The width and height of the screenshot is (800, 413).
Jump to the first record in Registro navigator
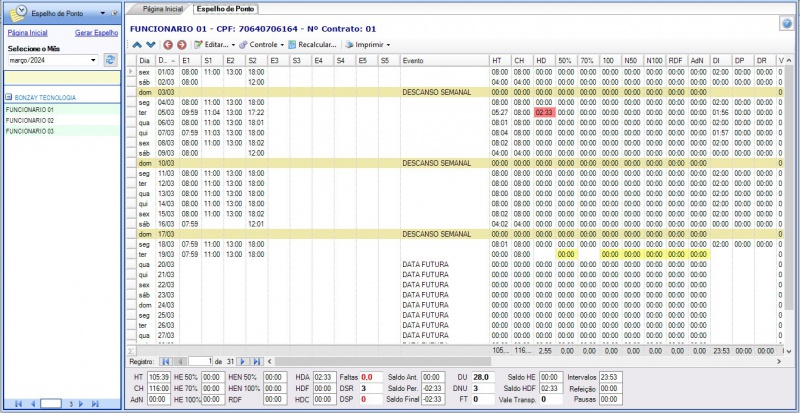click(x=165, y=360)
